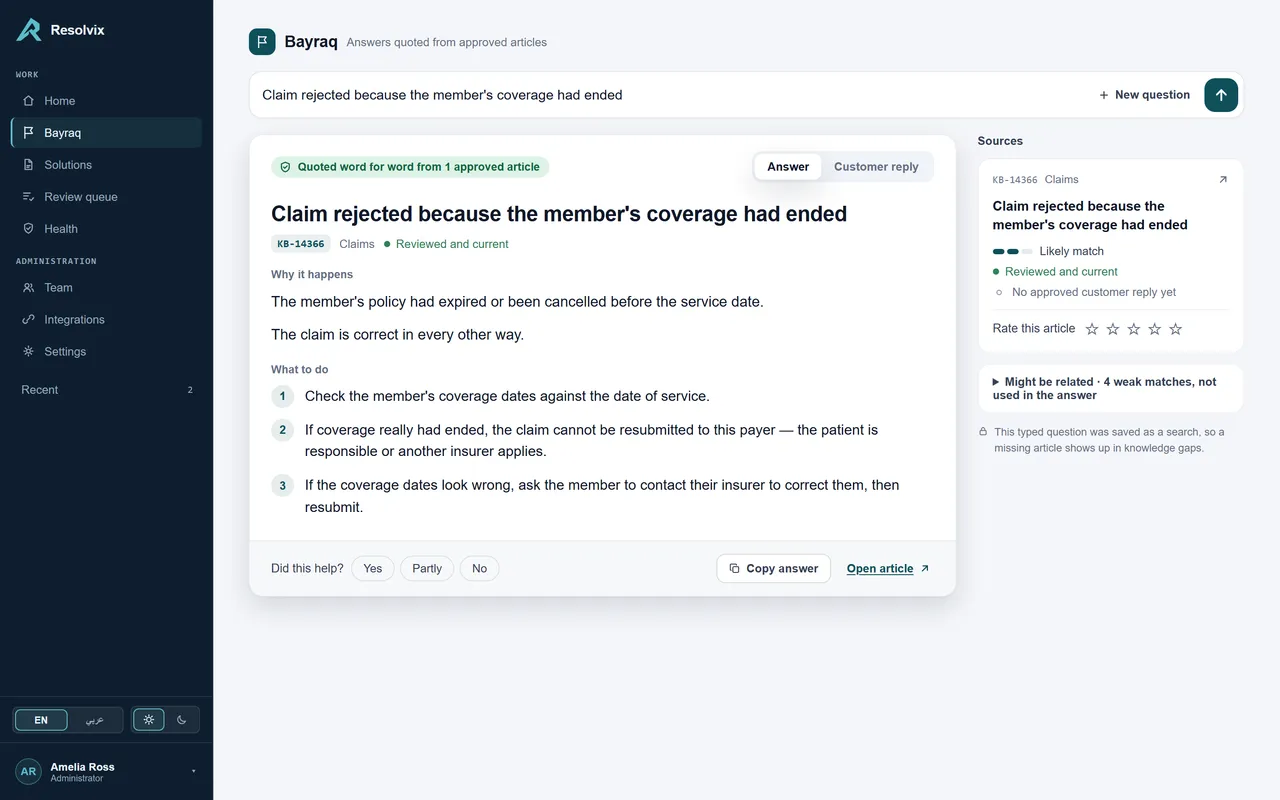Select light mode sun toggle
This screenshot has height=800, width=1280.
tap(149, 720)
